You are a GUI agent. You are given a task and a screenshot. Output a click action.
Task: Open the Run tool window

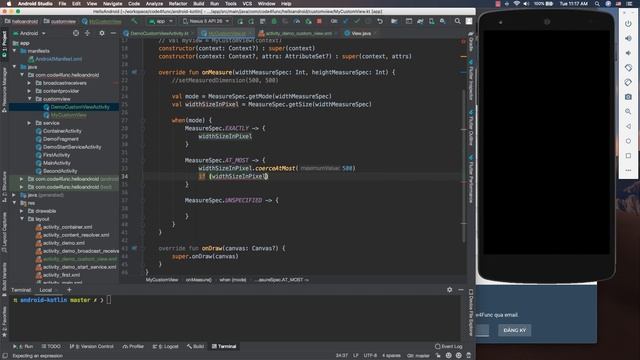23,346
